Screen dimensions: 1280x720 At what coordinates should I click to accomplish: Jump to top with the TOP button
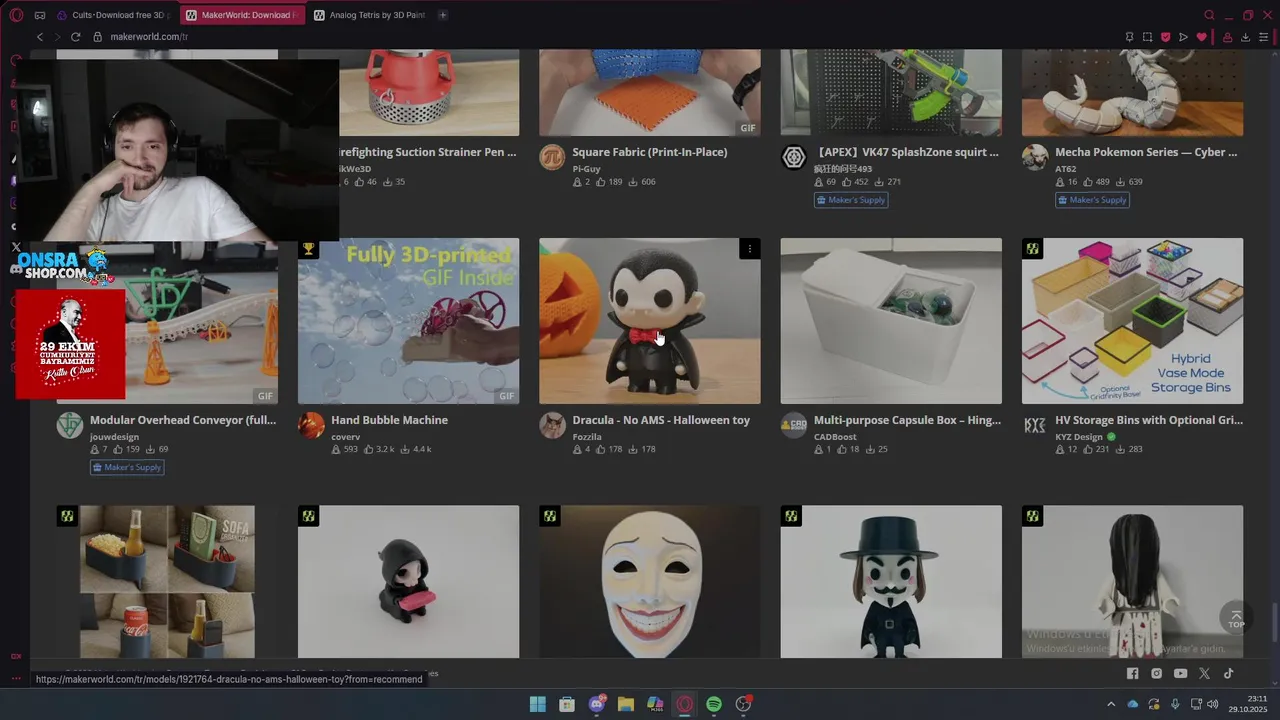pos(1236,618)
